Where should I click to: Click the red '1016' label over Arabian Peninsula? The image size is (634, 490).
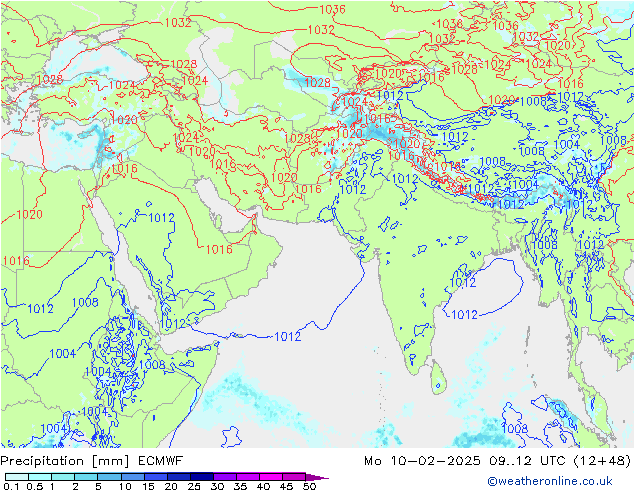[x=219, y=249]
